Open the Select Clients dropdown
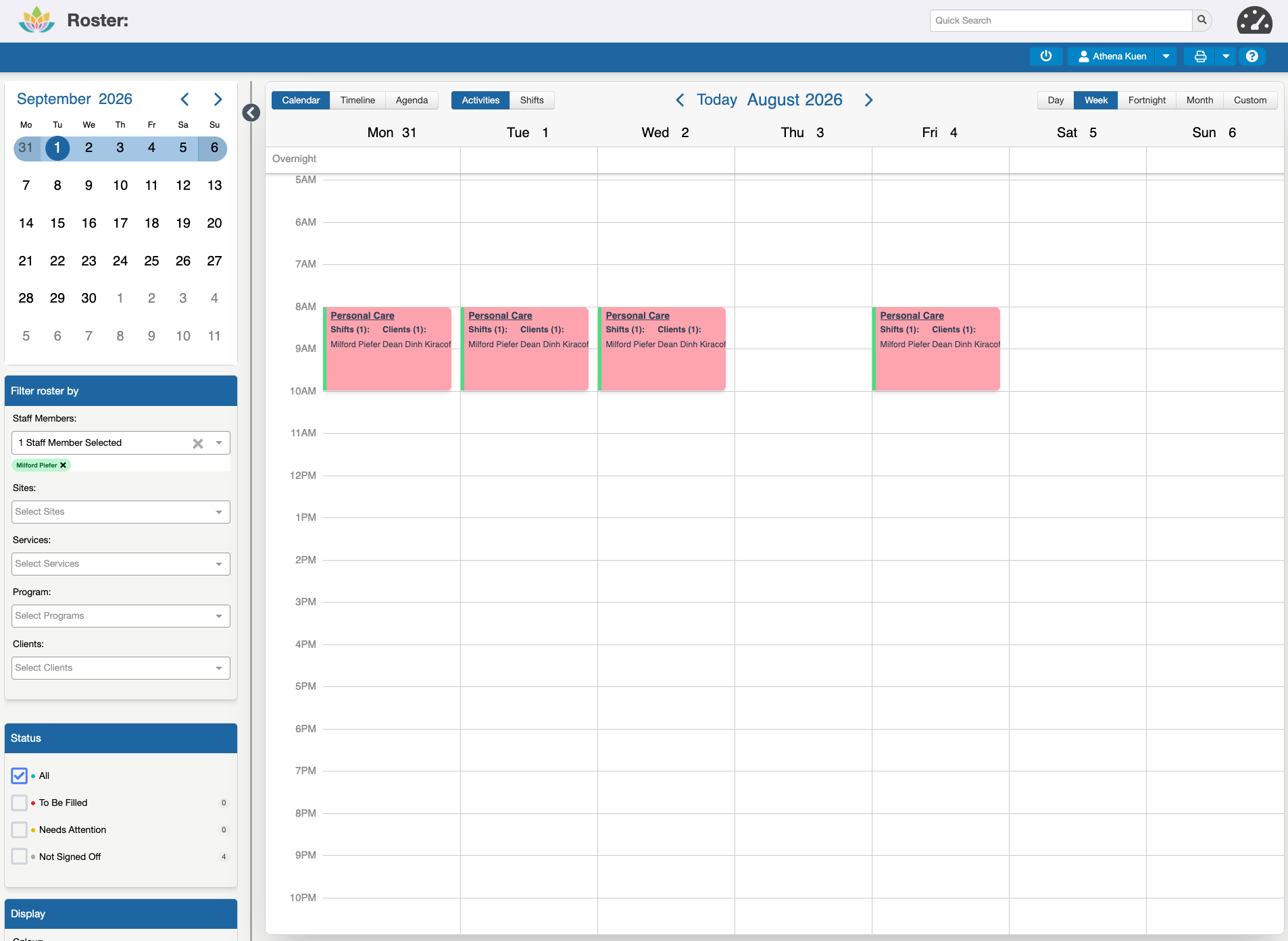Viewport: 1288px width, 941px height. (x=121, y=668)
